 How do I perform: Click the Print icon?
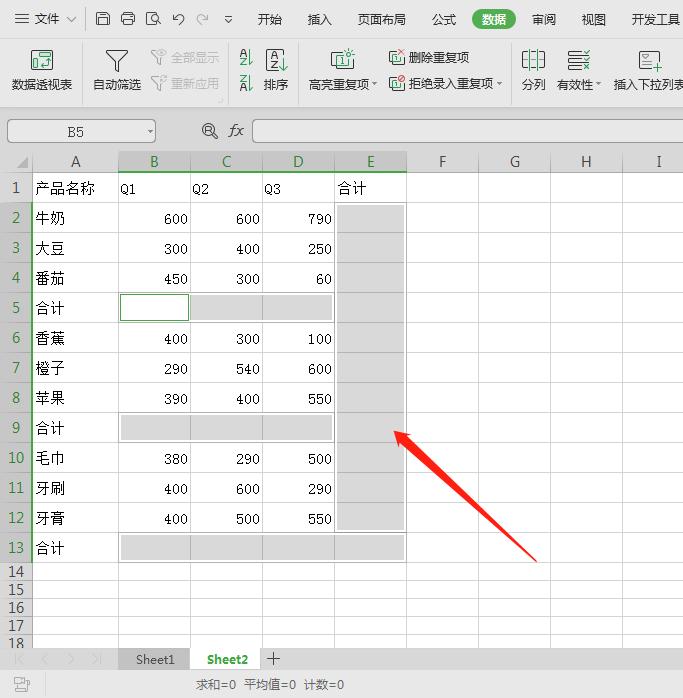(x=128, y=19)
